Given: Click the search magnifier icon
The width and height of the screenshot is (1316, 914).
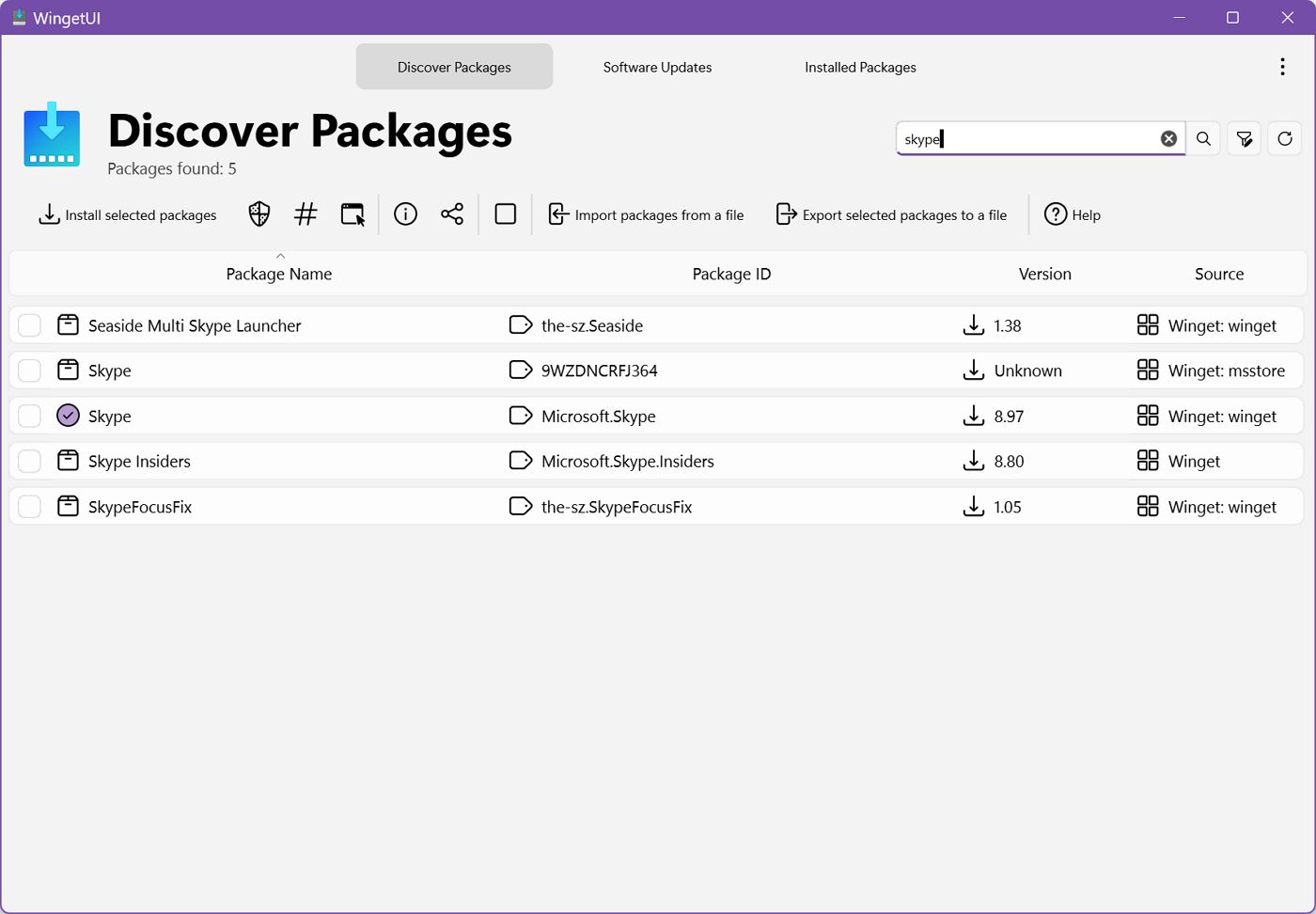Looking at the screenshot, I should click(x=1203, y=139).
